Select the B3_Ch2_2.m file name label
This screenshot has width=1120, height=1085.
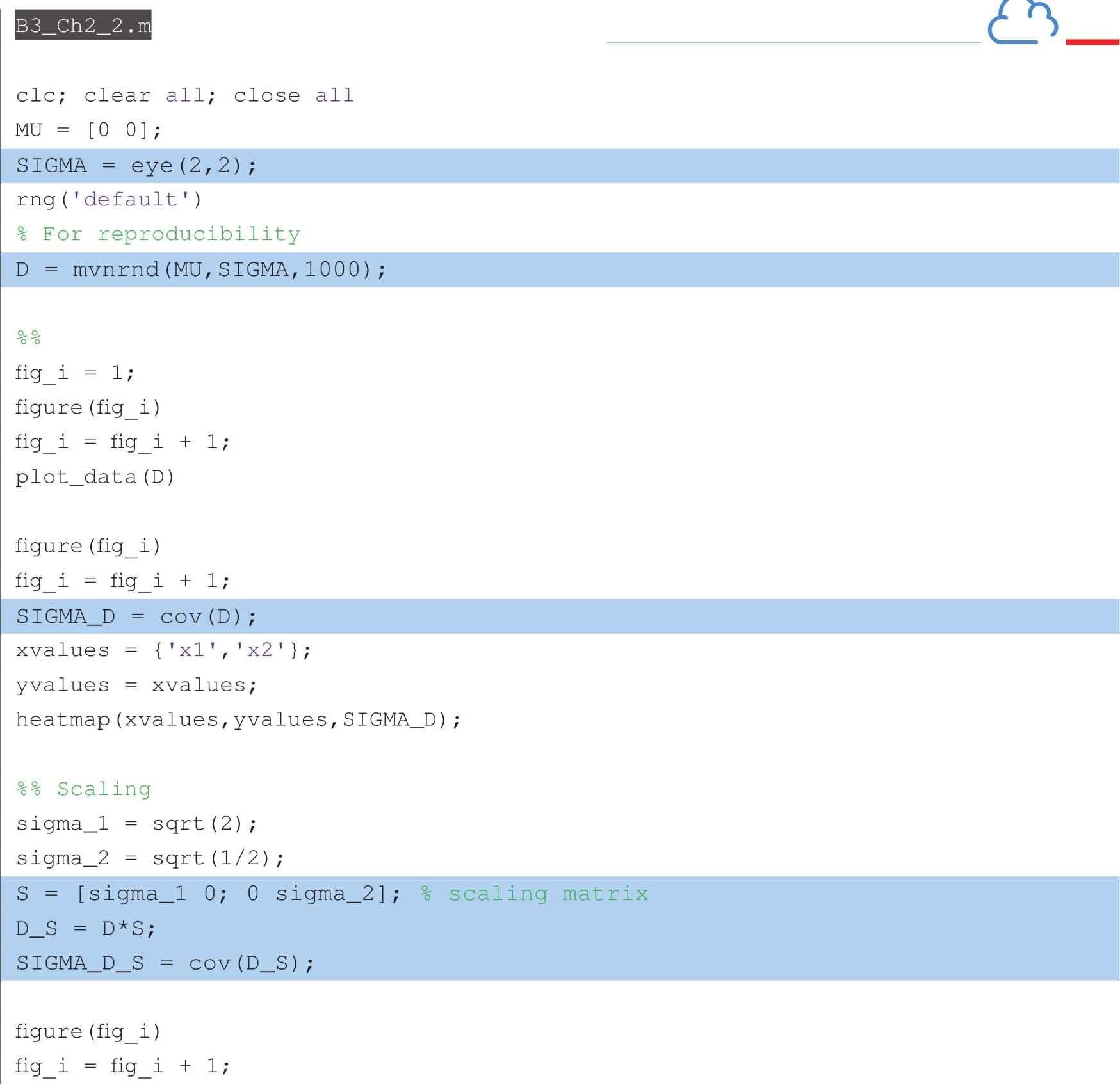coord(83,25)
